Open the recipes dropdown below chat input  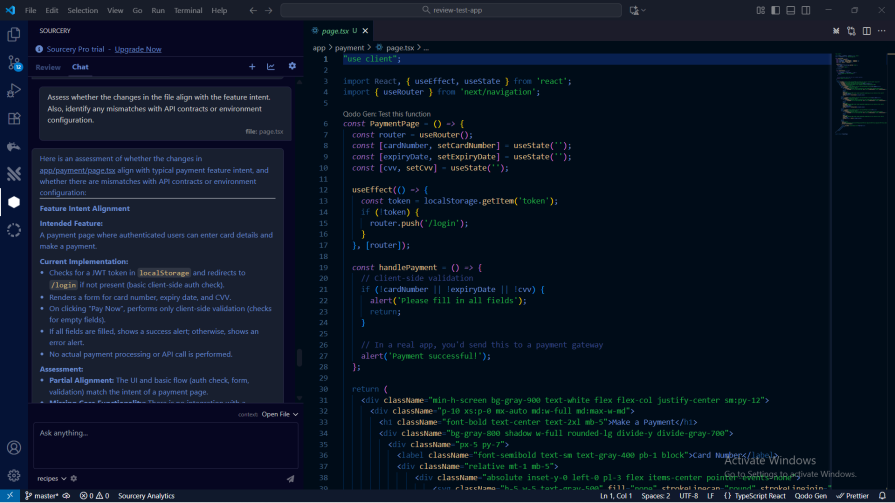pos(52,478)
